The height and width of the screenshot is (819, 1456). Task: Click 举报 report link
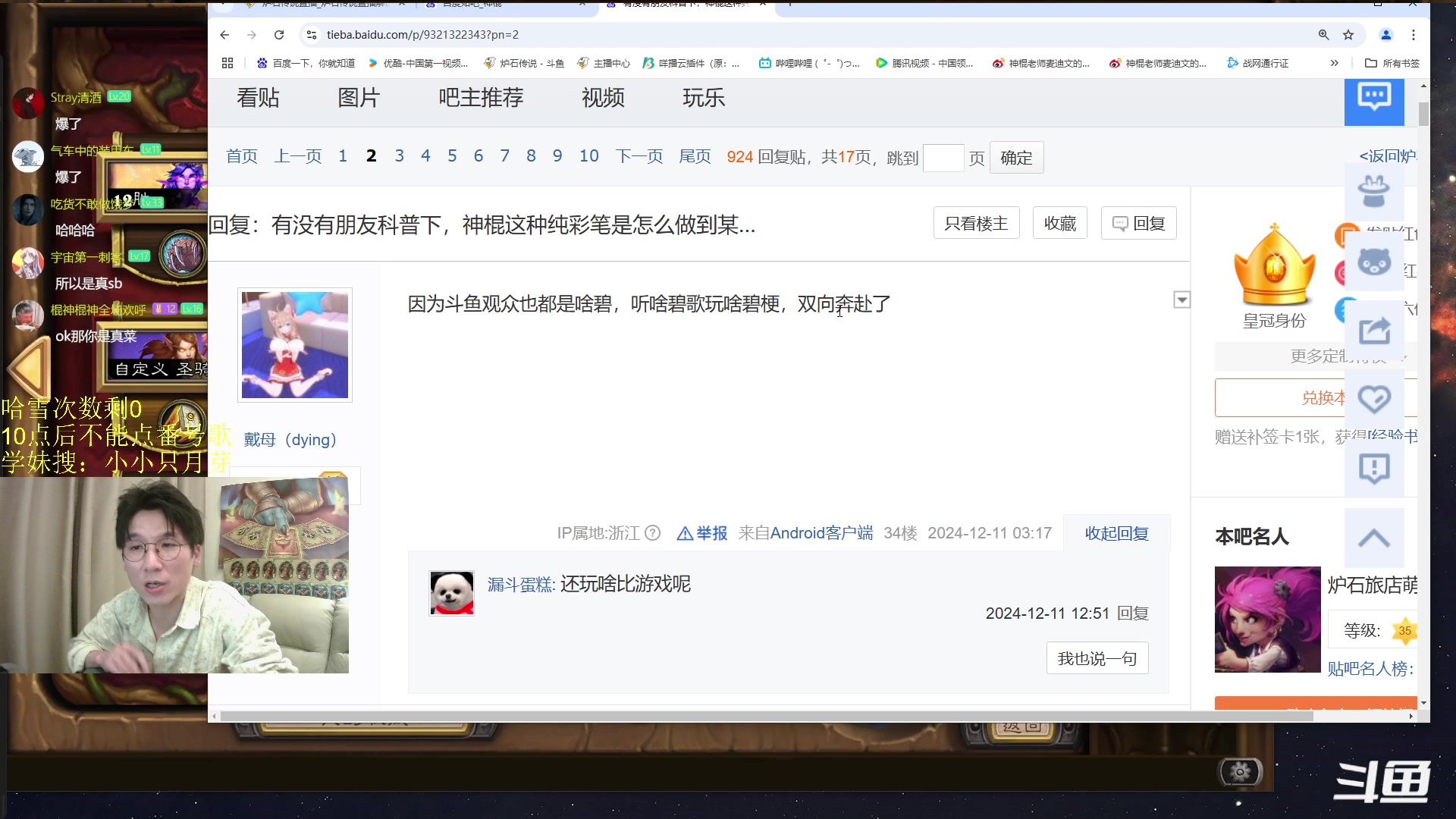(x=702, y=533)
